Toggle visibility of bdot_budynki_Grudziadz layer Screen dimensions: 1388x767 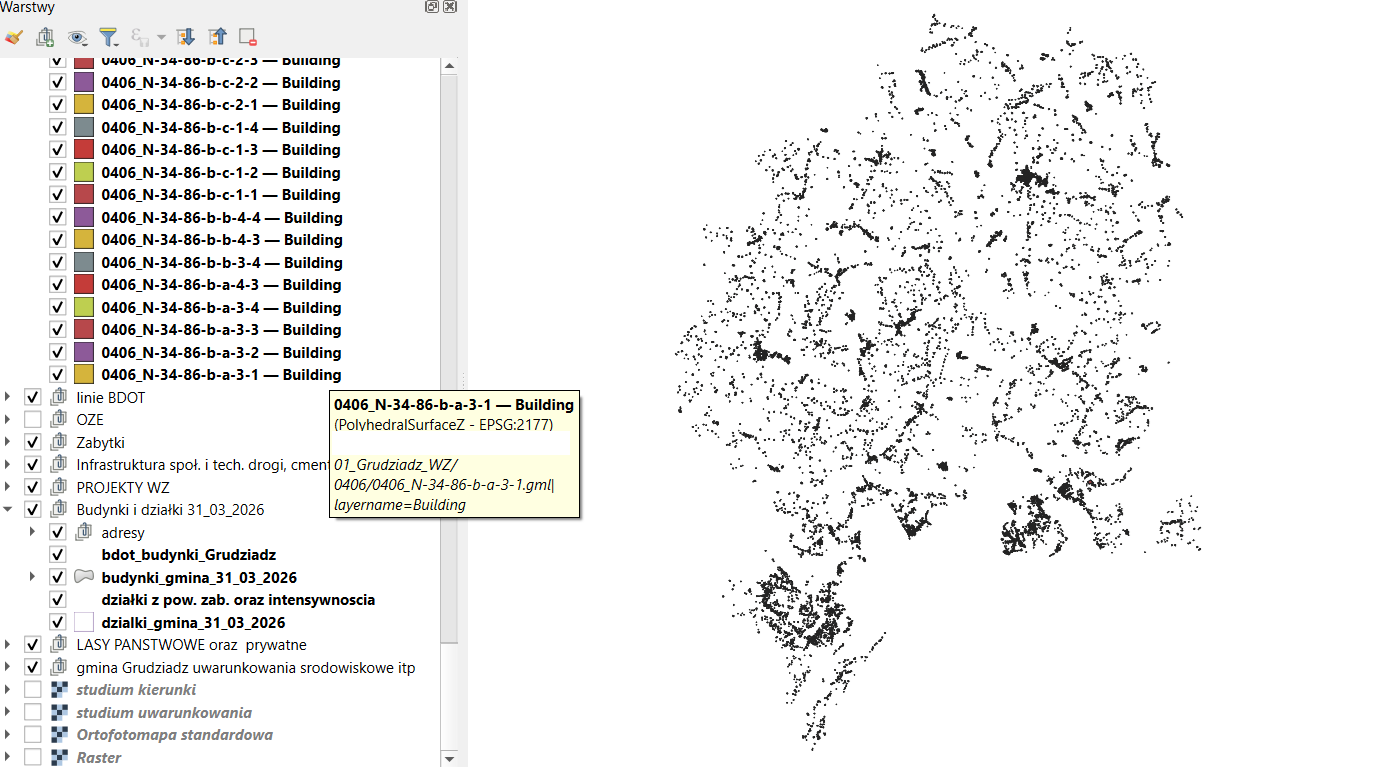click(x=58, y=555)
